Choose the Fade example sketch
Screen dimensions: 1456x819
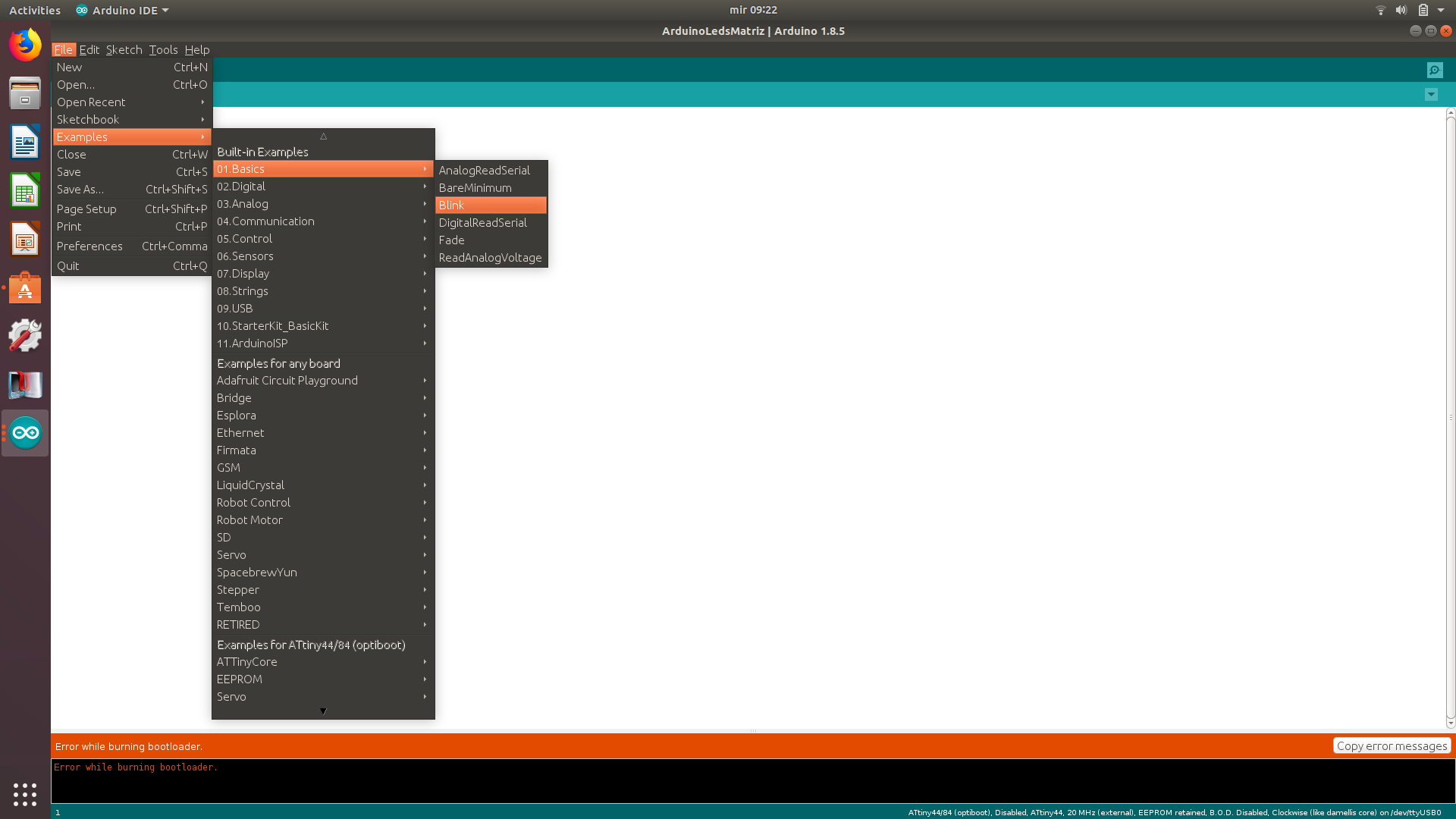coord(452,240)
